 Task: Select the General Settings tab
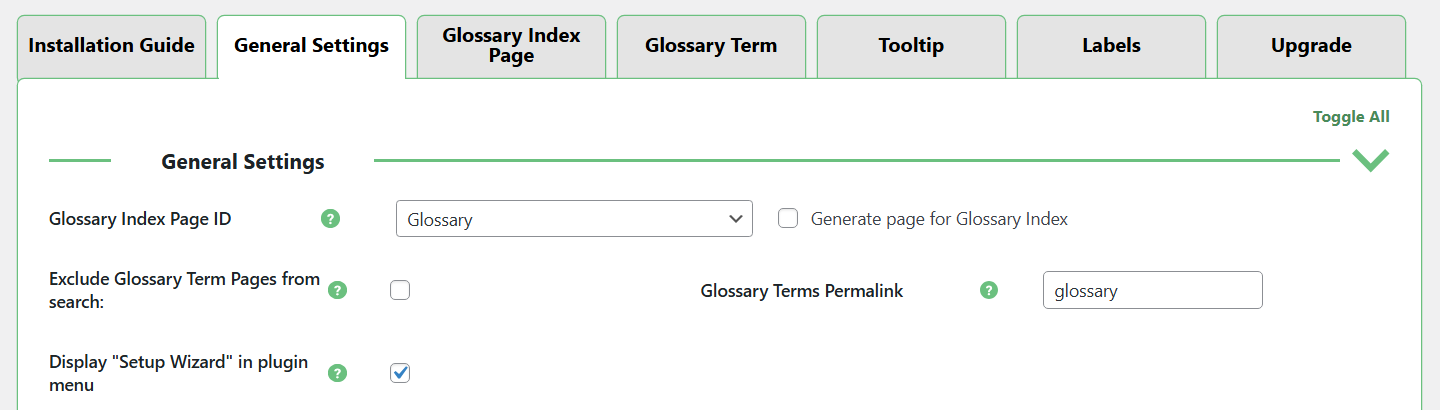click(x=311, y=46)
